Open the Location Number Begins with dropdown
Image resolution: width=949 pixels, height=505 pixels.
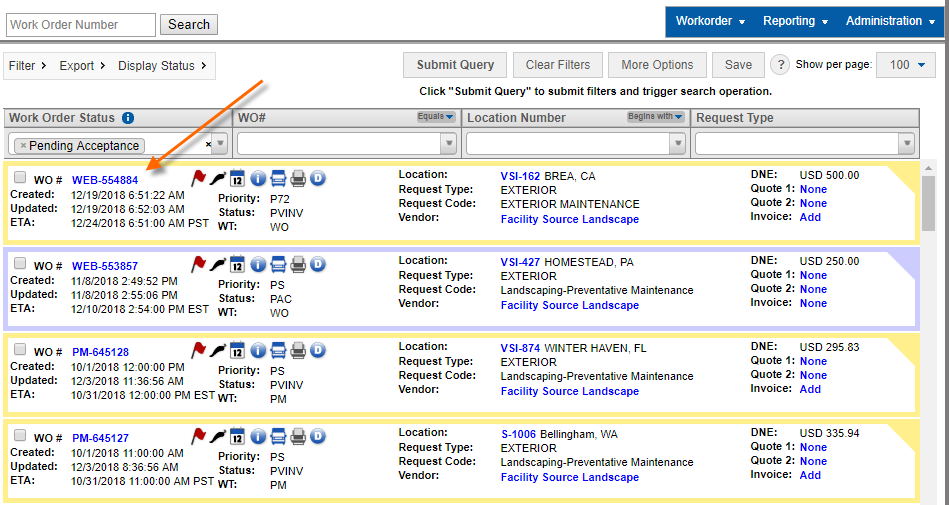click(655, 117)
